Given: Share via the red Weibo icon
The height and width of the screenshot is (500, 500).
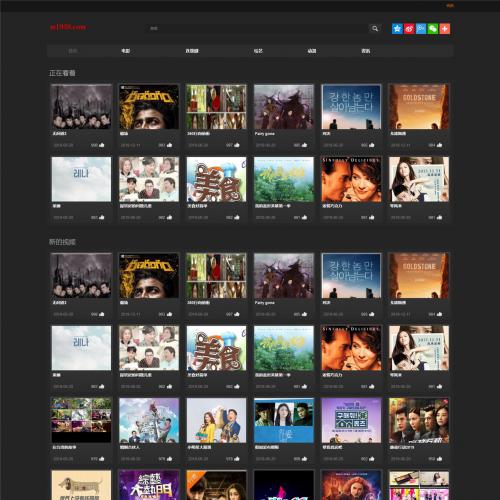Looking at the screenshot, I should tap(409, 29).
